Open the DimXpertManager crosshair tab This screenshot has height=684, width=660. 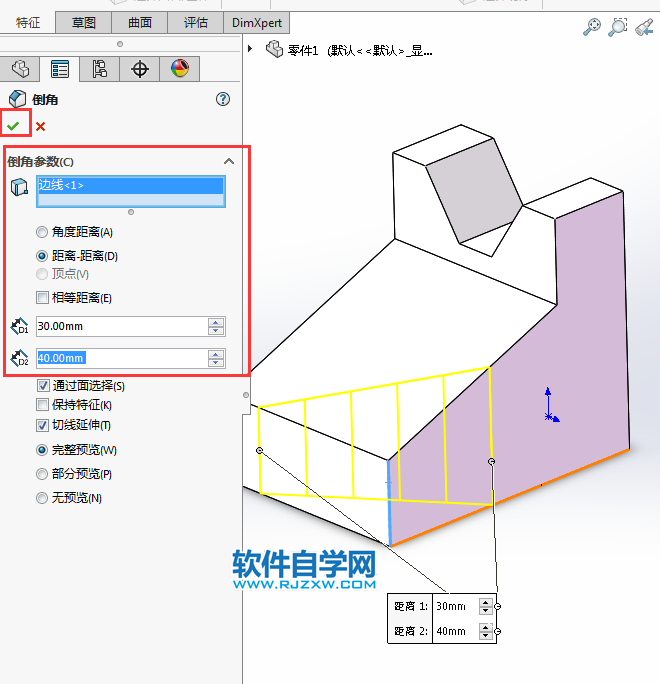click(140, 69)
